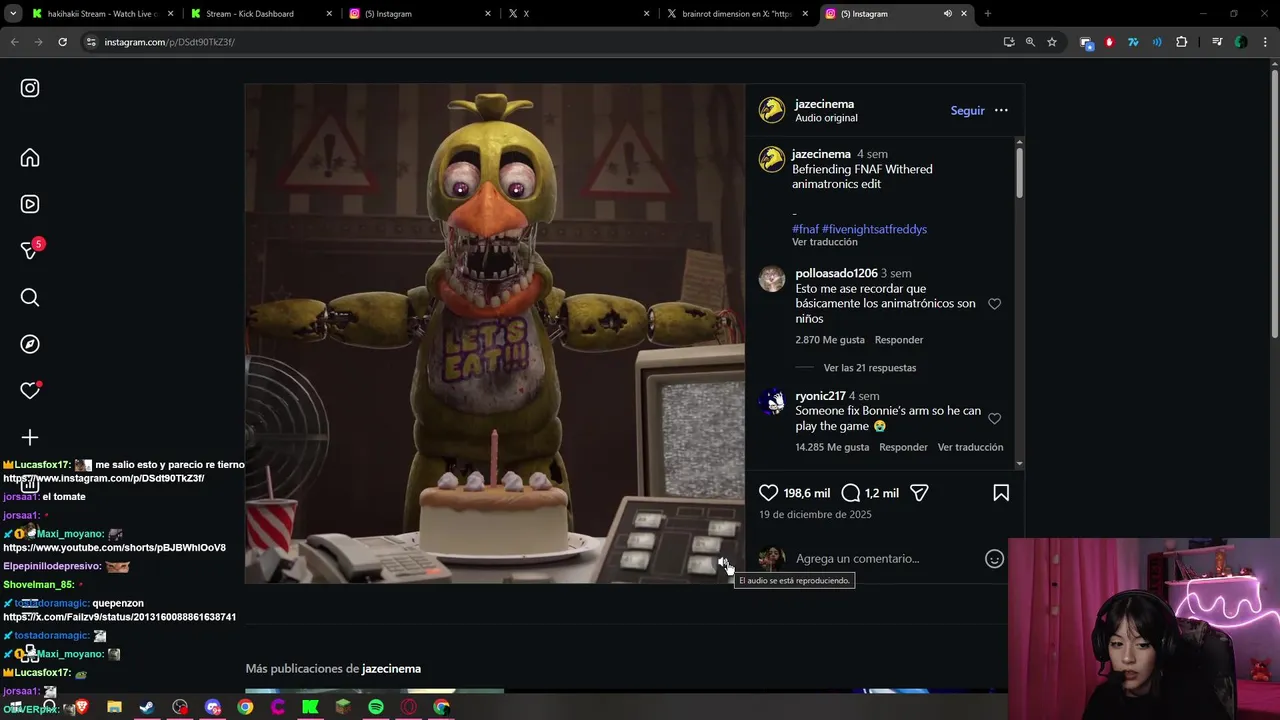This screenshot has height=720, width=1280.
Task: Open the Instagram search magnifier icon
Action: coord(30,297)
